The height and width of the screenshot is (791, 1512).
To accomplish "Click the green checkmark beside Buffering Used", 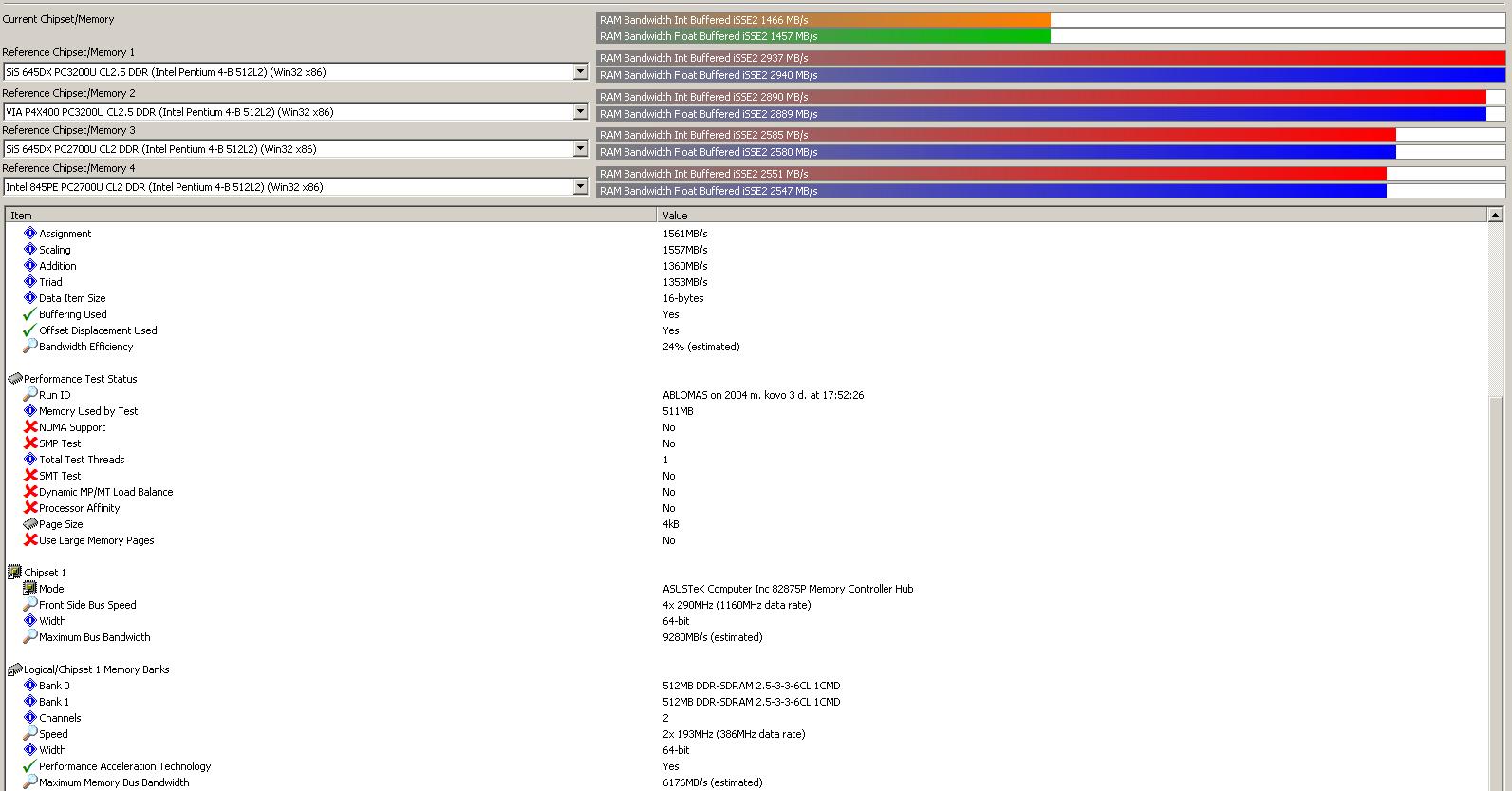I will click(x=29, y=313).
